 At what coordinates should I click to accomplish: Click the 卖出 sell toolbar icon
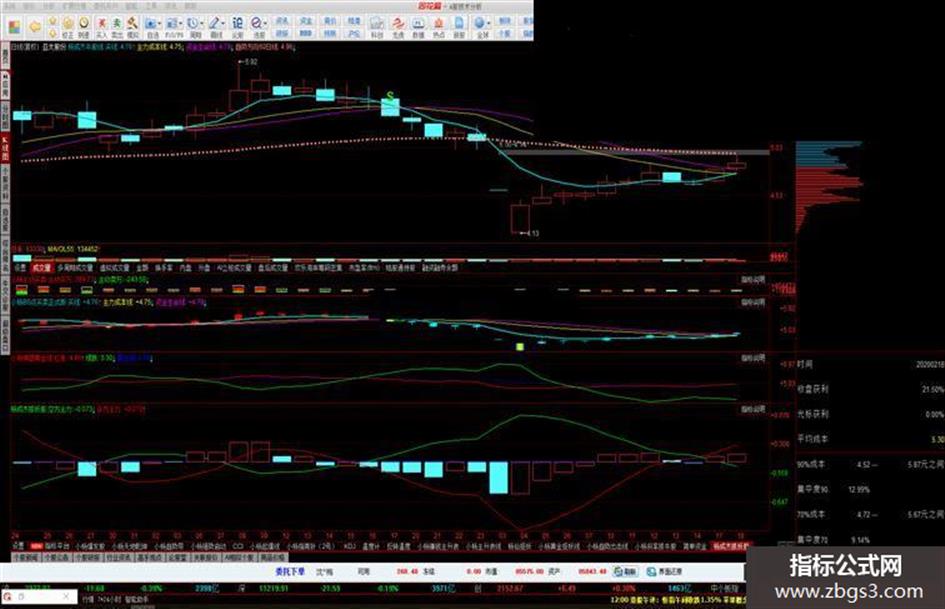116,27
